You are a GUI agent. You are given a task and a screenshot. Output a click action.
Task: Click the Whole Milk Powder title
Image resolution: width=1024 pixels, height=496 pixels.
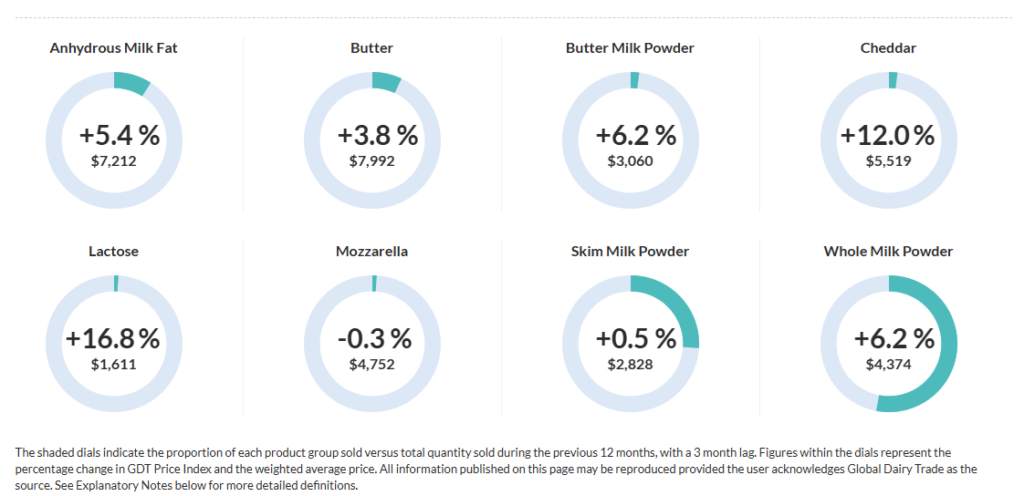click(x=888, y=252)
